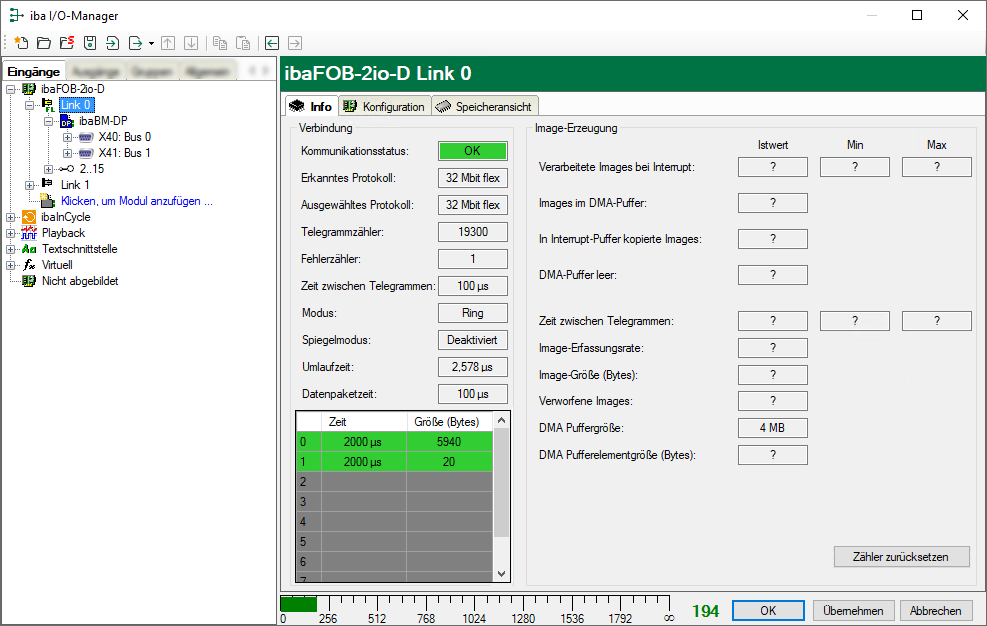Viewport: 987px width, 626px height.
Task: Expand the Link 1 tree node
Action: point(30,185)
